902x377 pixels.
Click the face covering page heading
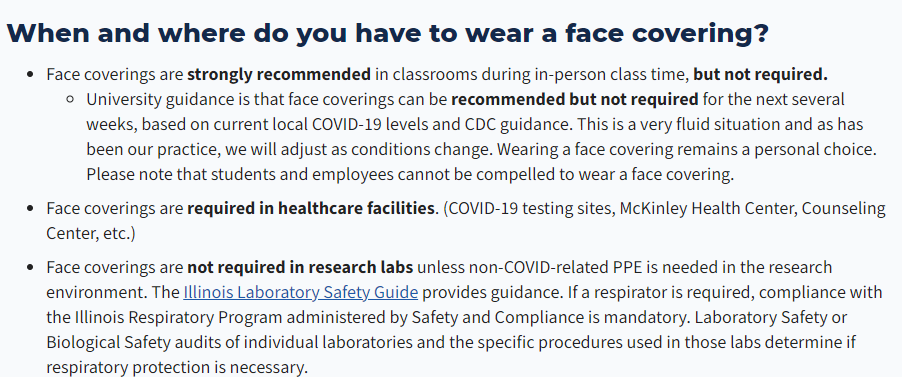point(387,33)
